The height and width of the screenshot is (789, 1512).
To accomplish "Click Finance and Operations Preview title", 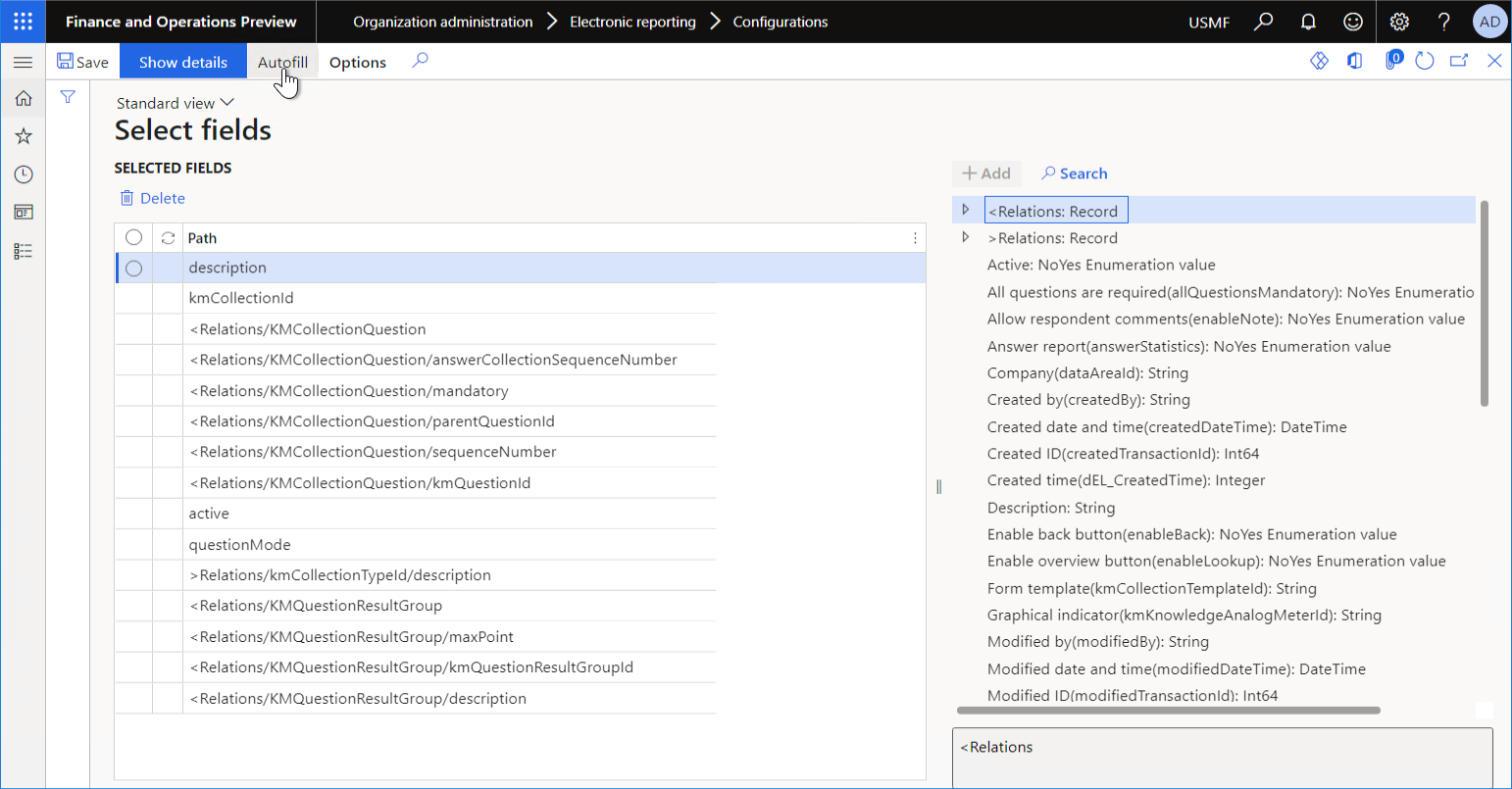I will pos(180,22).
